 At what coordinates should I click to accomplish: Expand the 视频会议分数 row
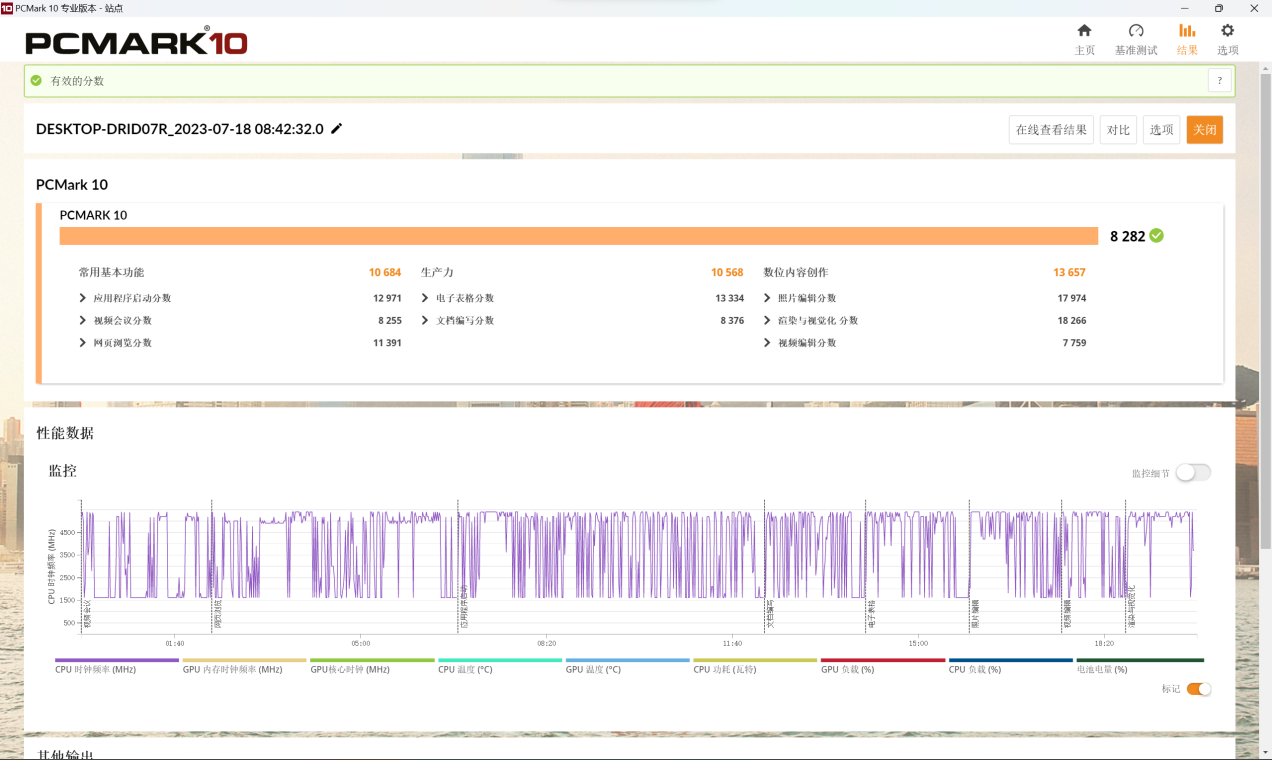coord(83,321)
